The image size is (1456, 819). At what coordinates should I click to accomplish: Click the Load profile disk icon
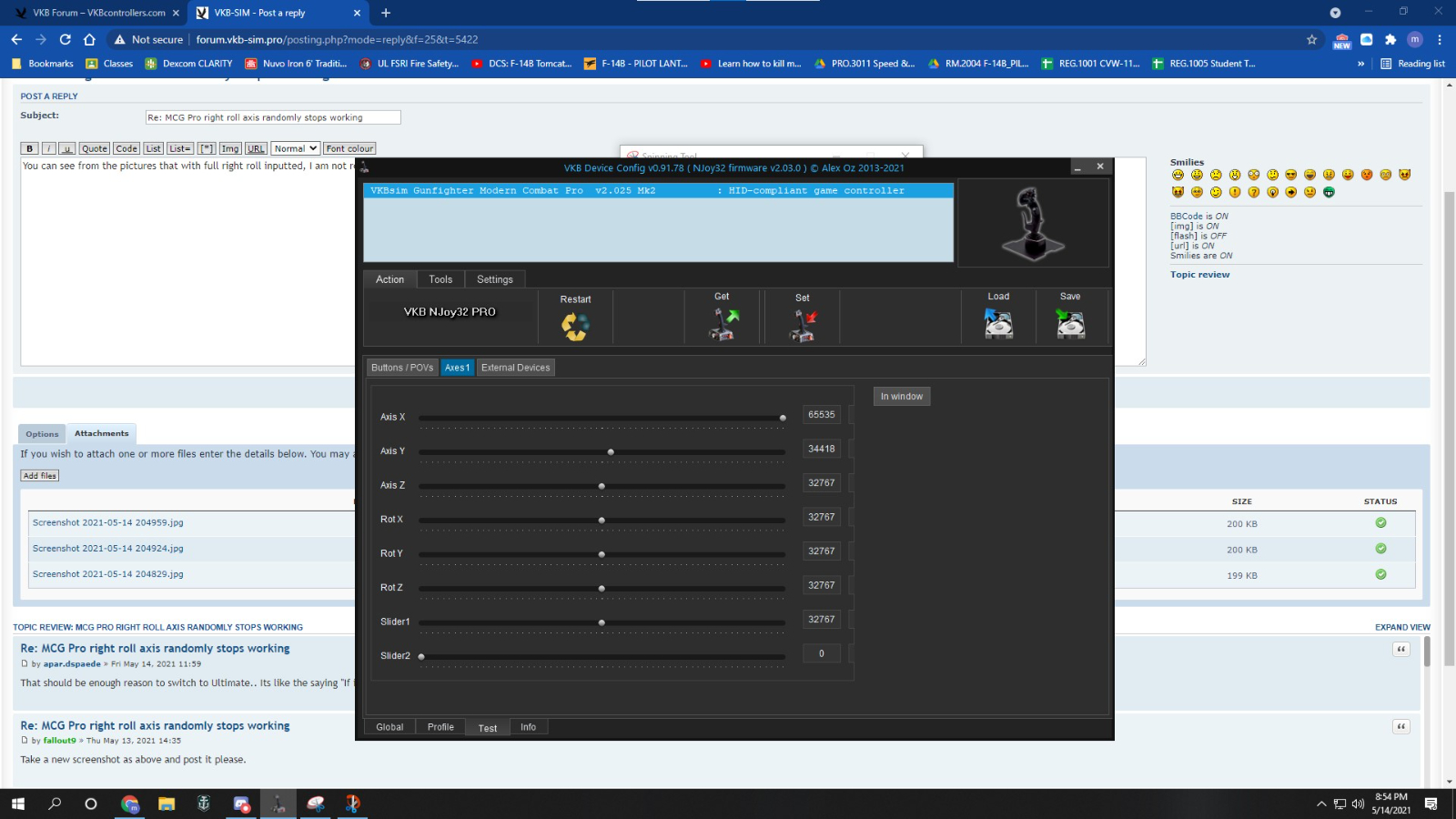point(998,324)
